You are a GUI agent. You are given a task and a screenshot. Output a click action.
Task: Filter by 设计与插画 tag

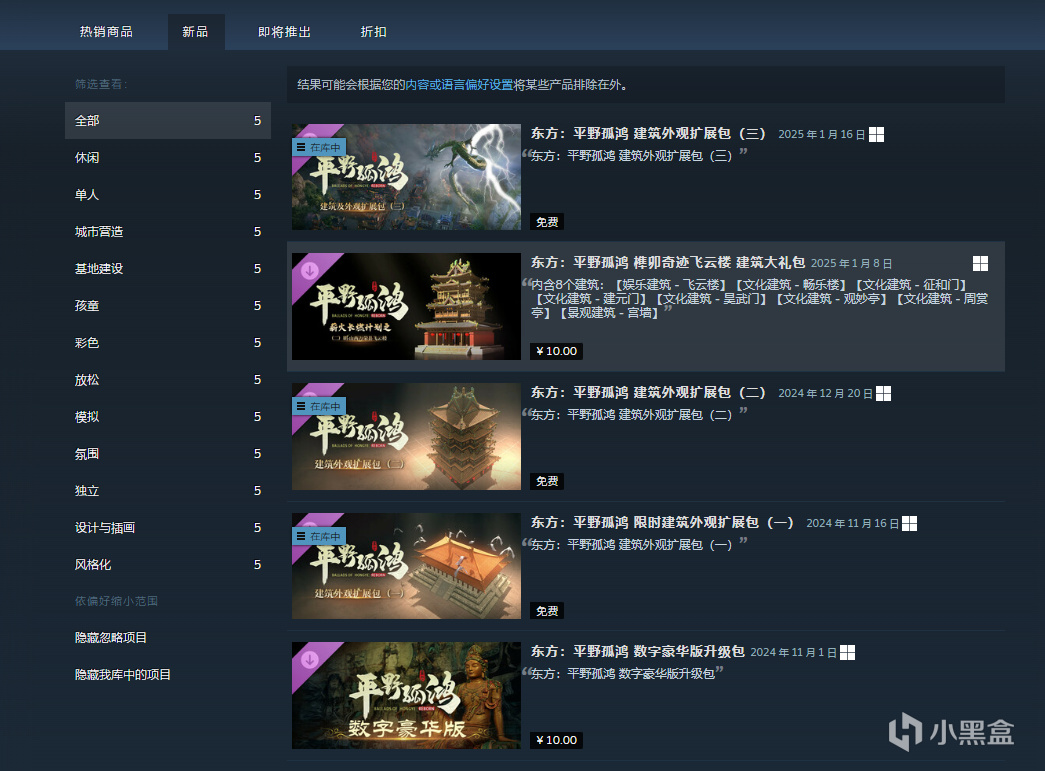coord(168,528)
